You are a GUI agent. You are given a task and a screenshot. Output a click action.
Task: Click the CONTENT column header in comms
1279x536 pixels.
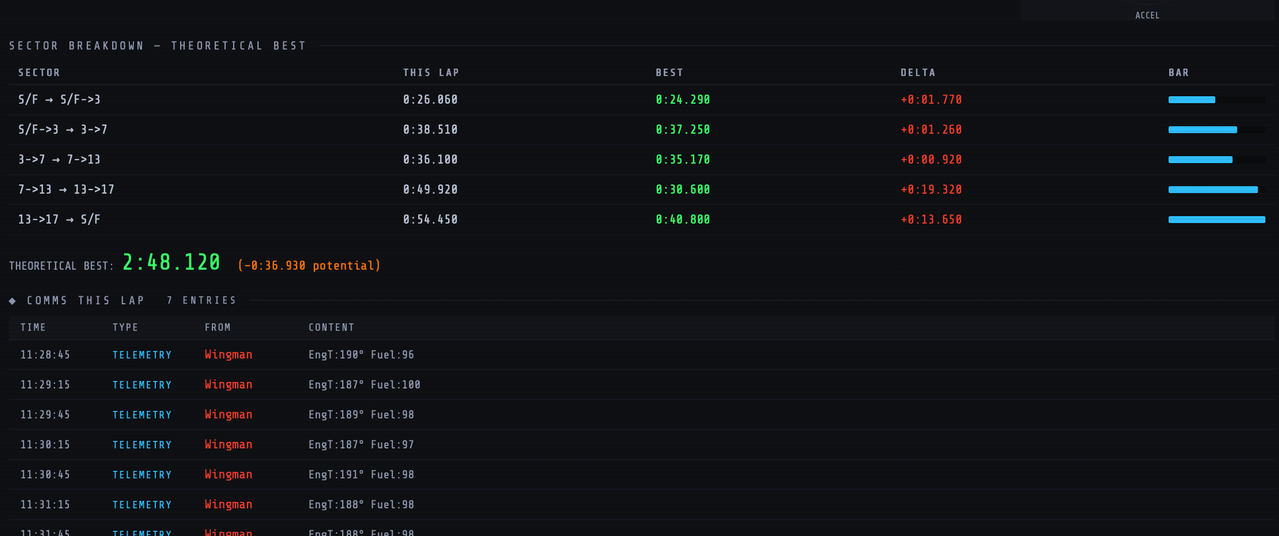click(x=332, y=328)
